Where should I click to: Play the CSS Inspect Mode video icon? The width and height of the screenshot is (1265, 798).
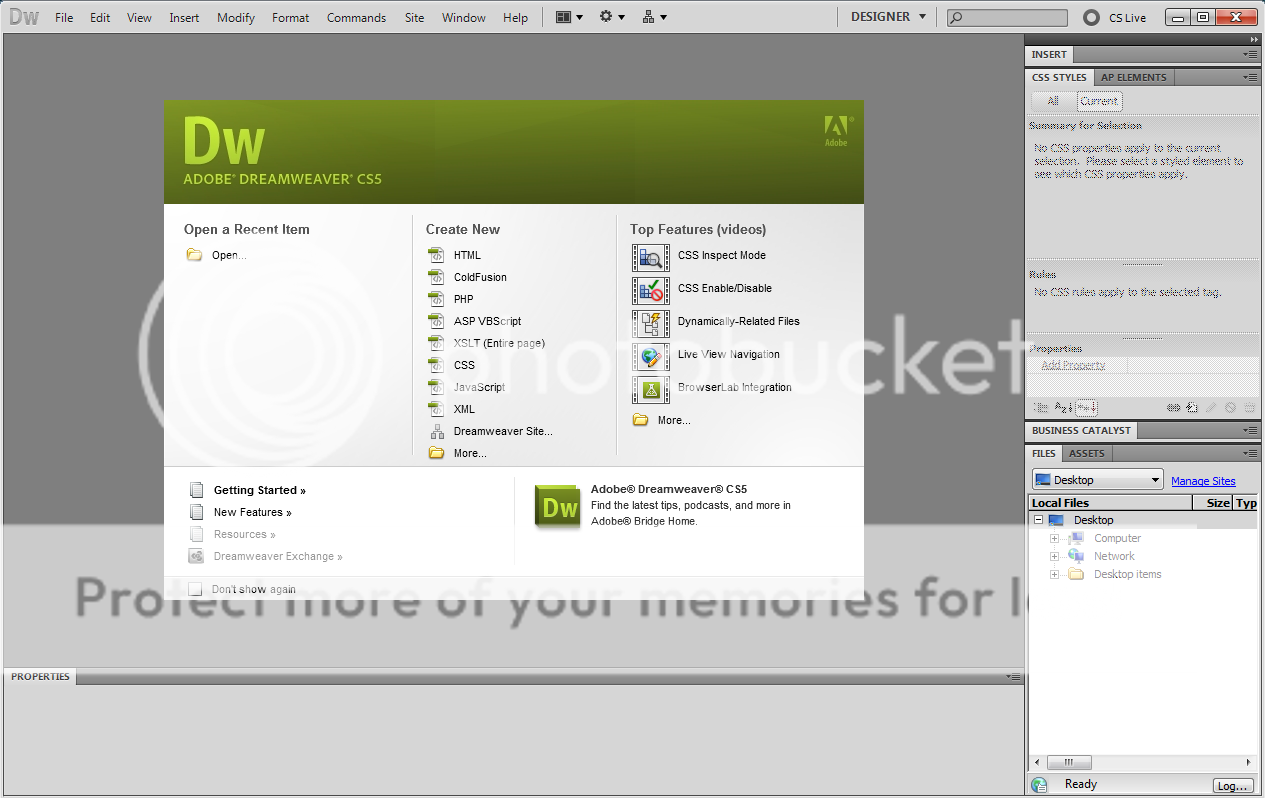tap(651, 257)
